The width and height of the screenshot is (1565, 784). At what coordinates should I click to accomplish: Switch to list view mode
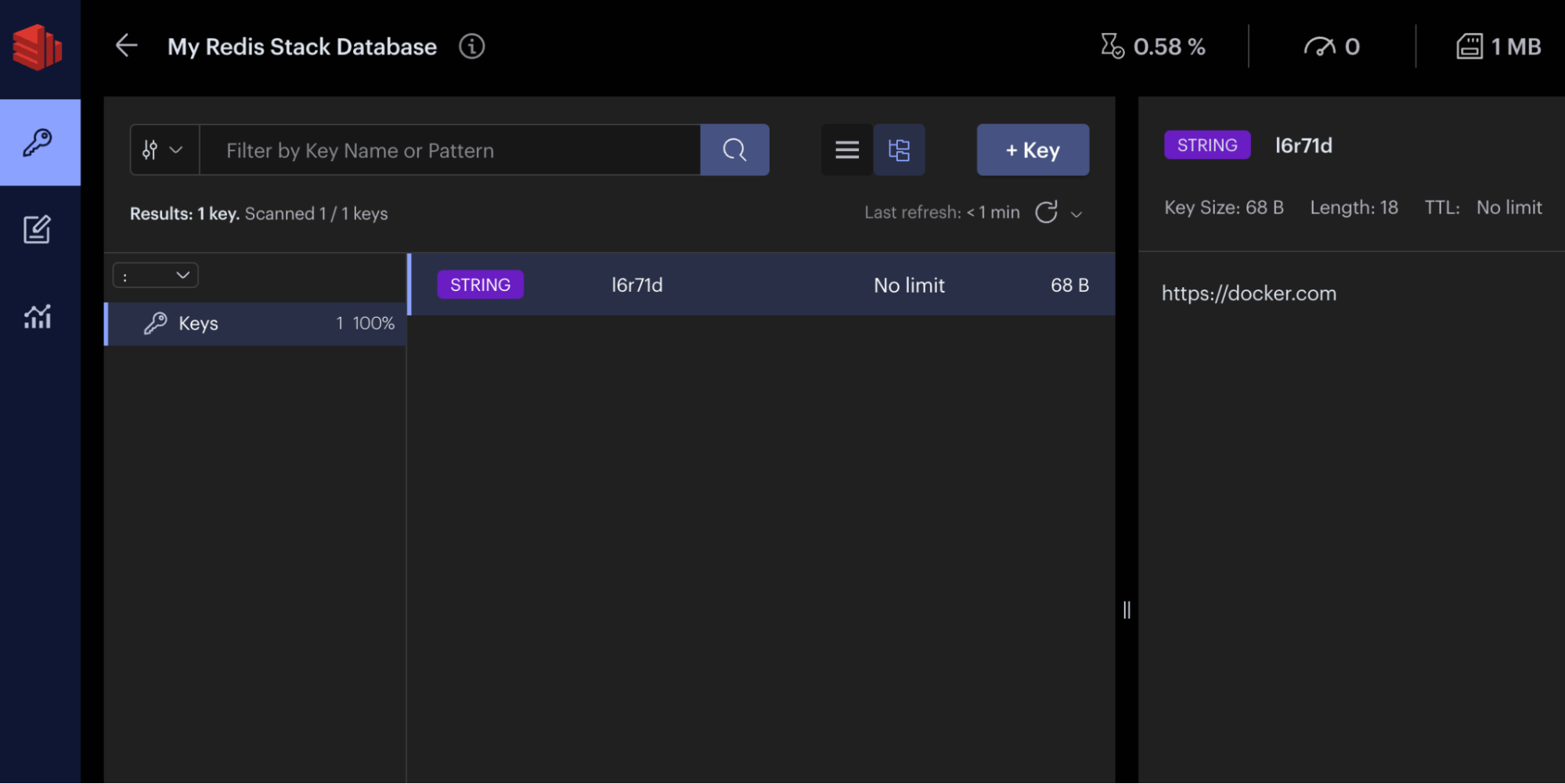[847, 149]
